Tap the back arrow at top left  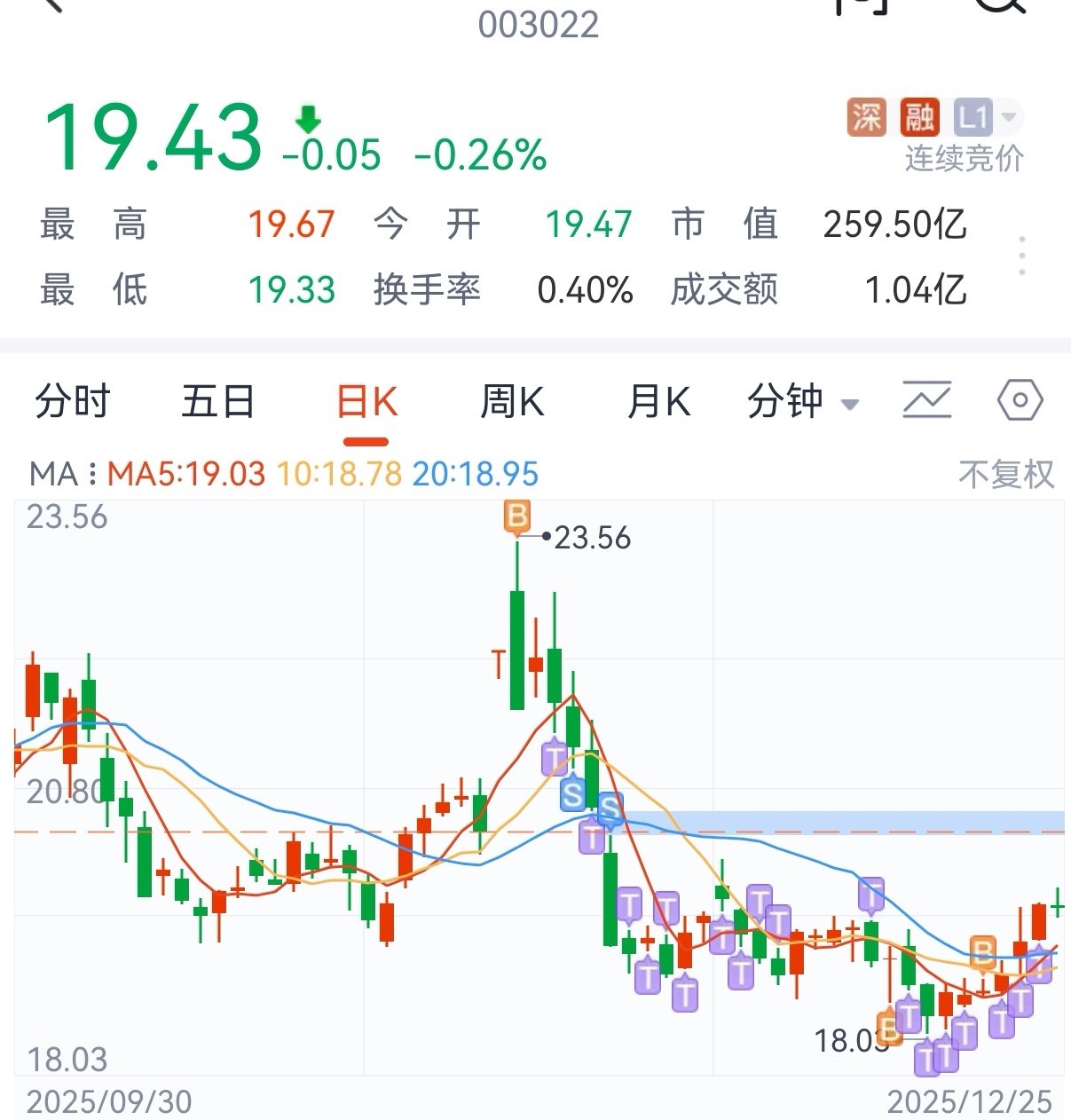point(53,4)
